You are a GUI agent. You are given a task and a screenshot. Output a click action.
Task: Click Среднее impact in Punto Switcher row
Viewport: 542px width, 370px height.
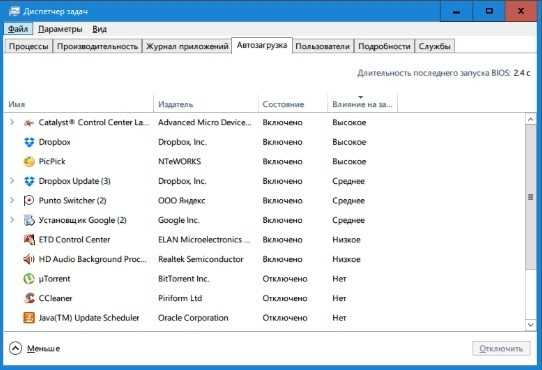pyautogui.click(x=348, y=201)
